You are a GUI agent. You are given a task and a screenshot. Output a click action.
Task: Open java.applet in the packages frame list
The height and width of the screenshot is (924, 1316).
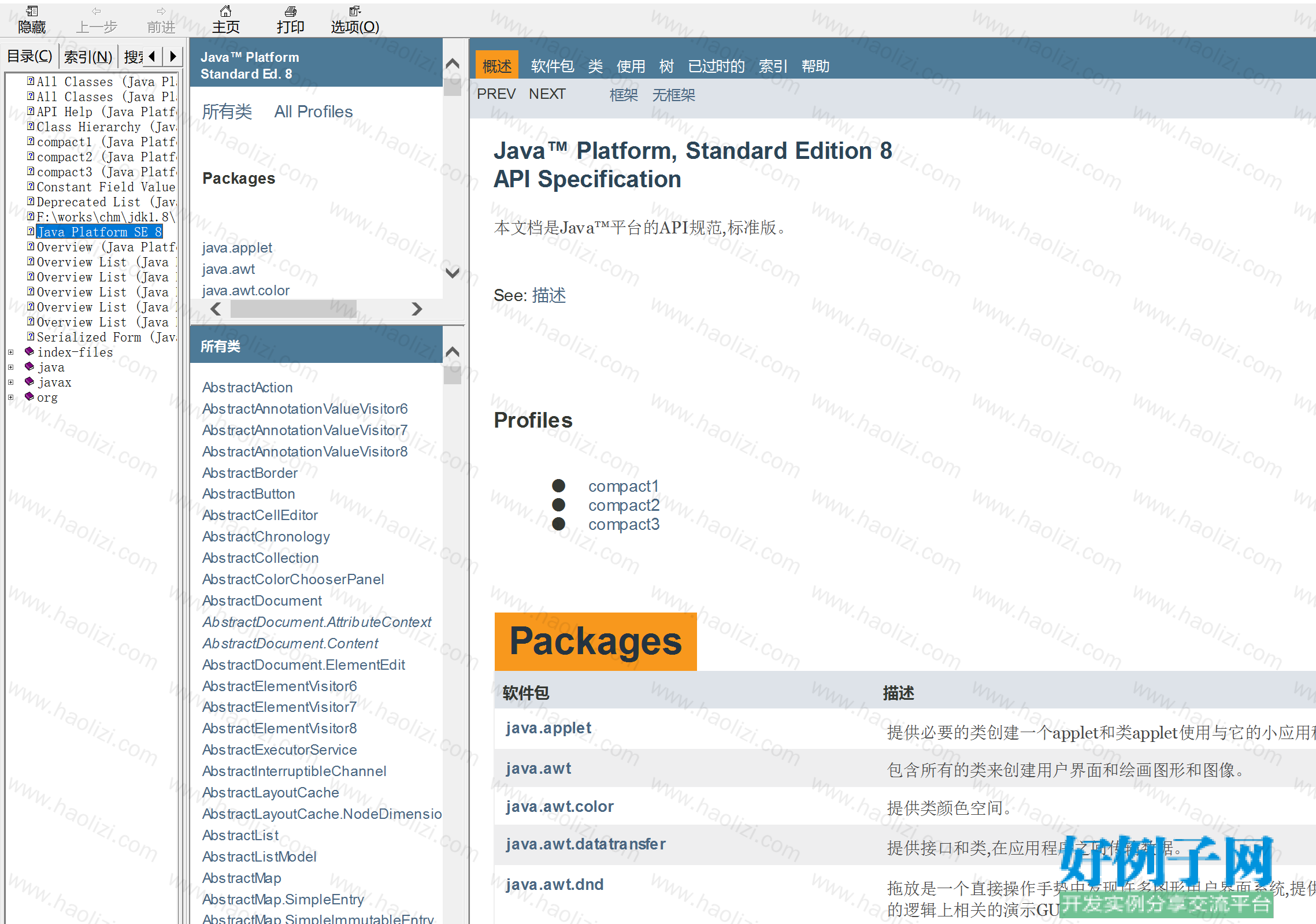coord(237,247)
